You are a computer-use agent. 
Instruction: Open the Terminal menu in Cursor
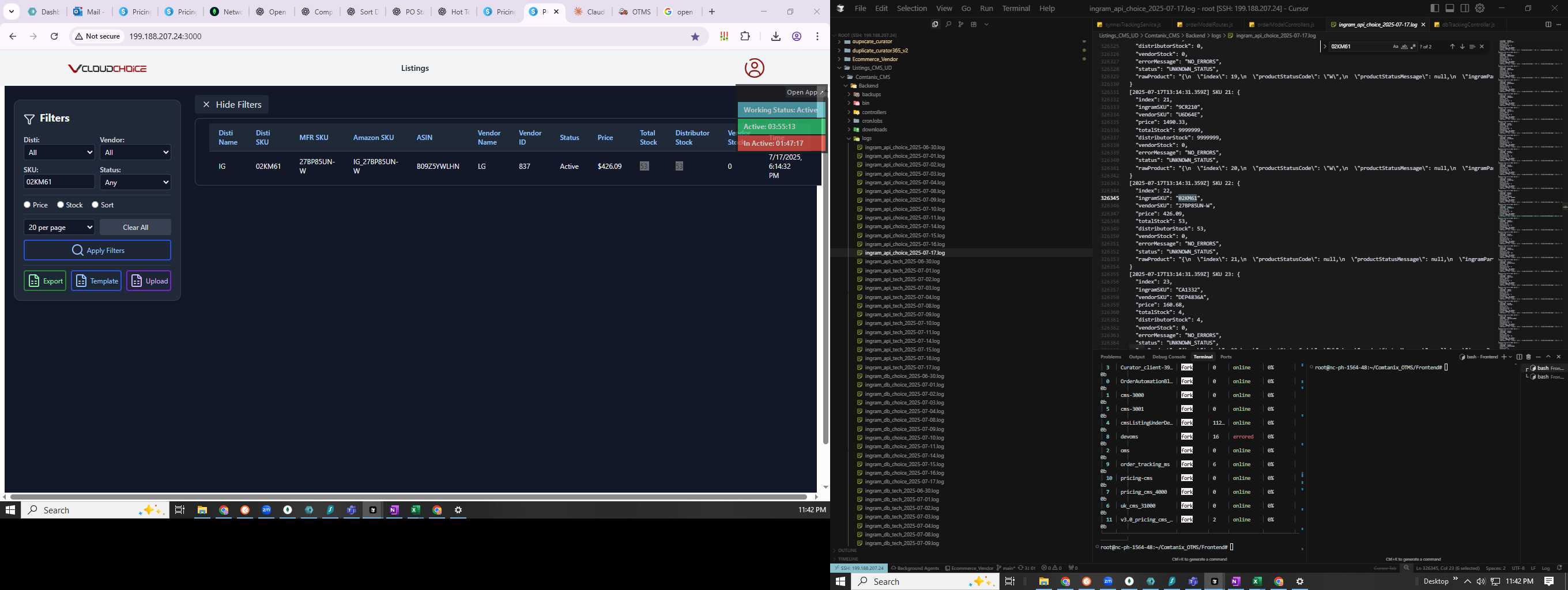tap(1016, 8)
